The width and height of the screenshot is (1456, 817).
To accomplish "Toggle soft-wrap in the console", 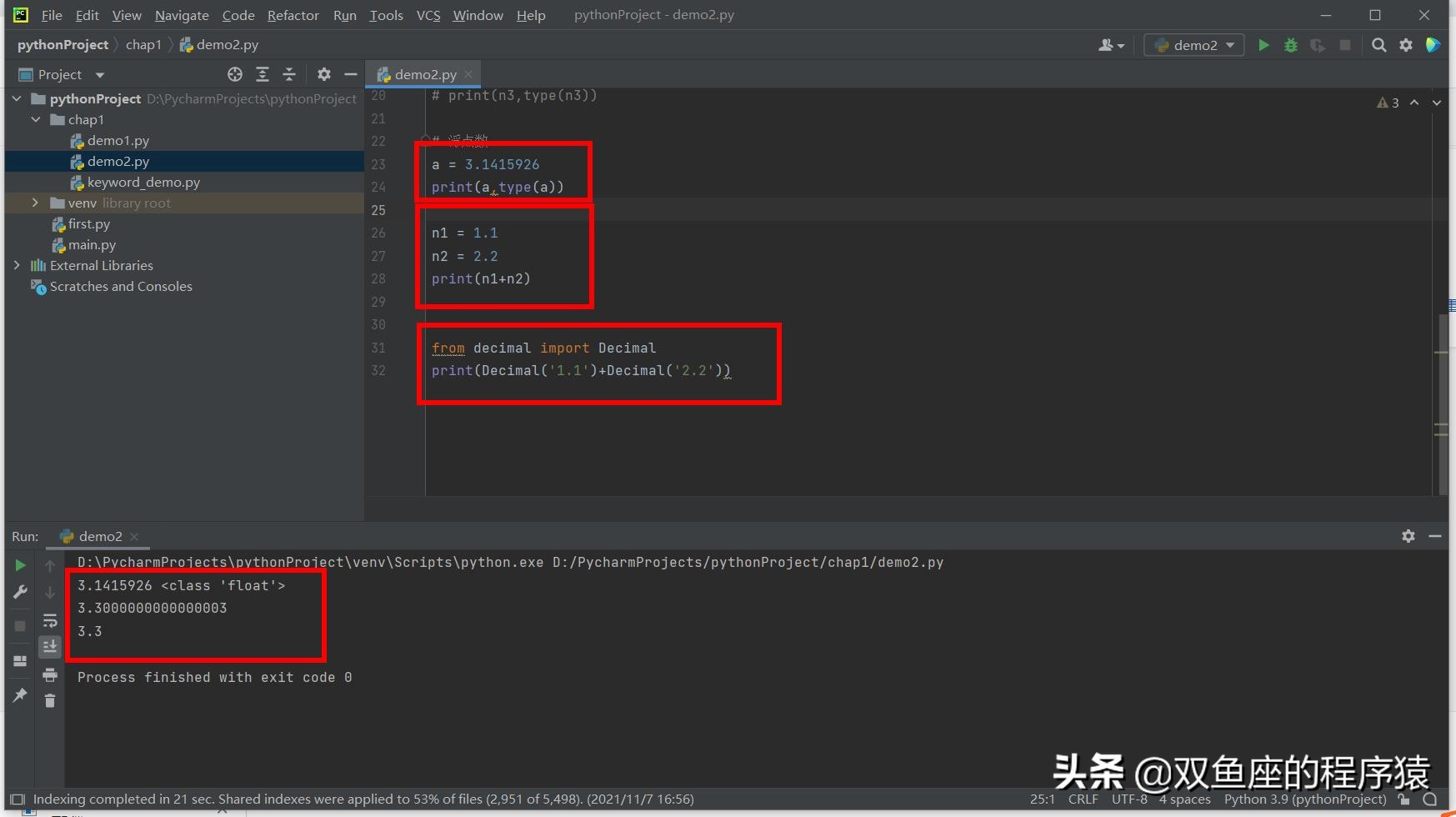I will tap(49, 621).
